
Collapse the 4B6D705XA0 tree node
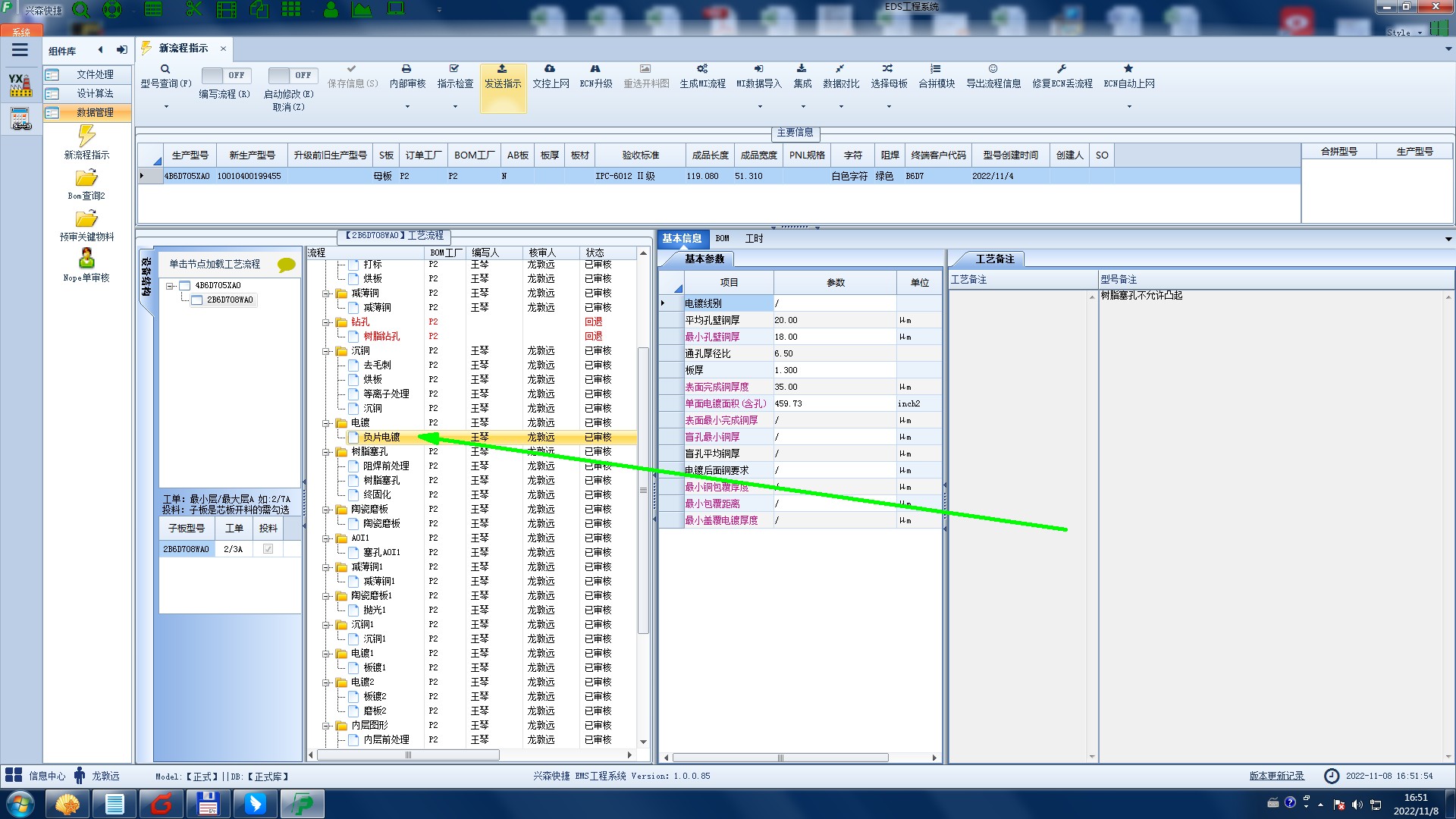tap(171, 286)
